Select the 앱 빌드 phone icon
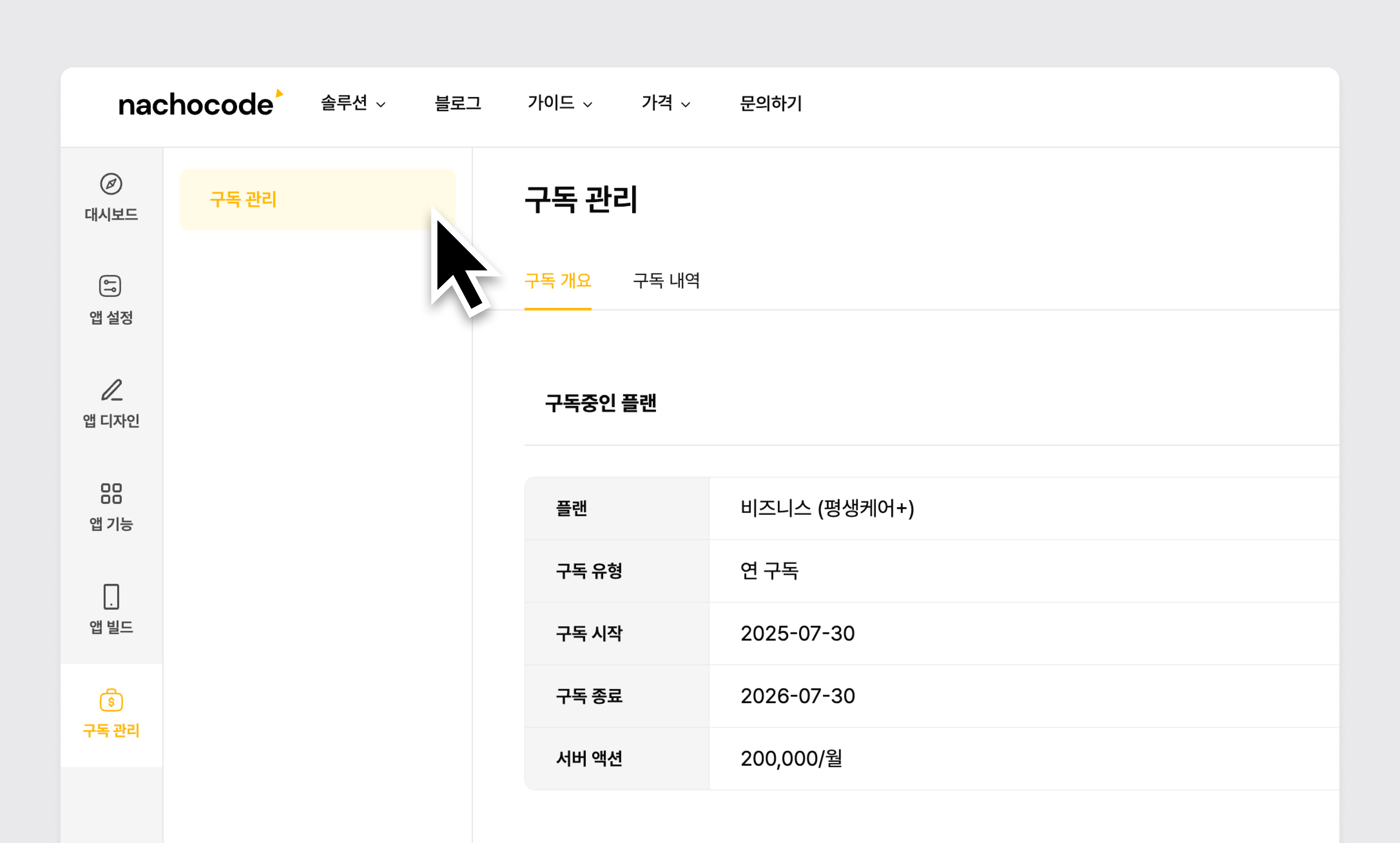The width and height of the screenshot is (1400, 843). click(x=111, y=596)
